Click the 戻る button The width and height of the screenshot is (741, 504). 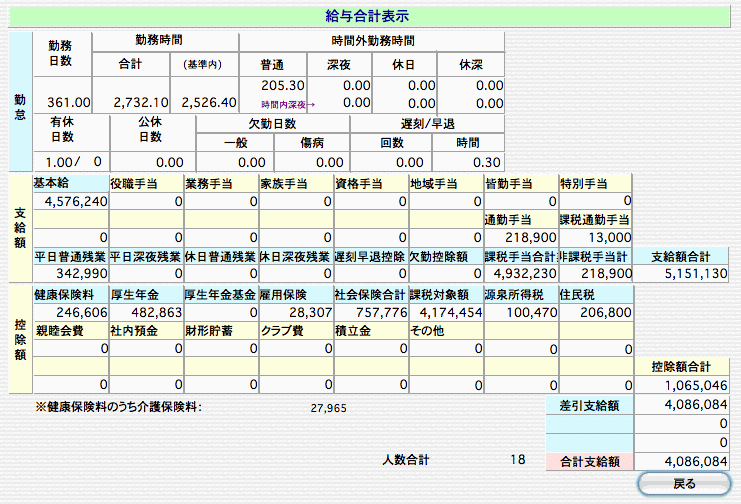click(684, 484)
